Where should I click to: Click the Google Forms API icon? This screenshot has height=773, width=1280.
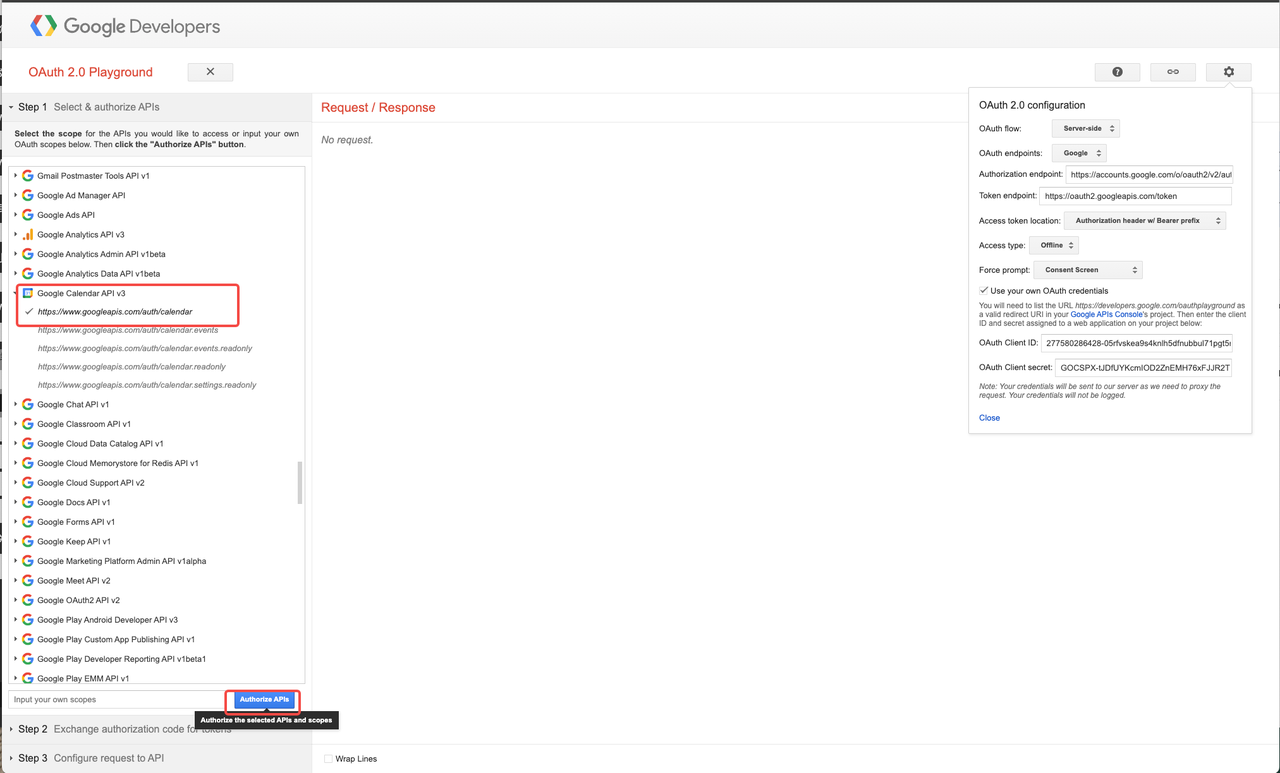tap(28, 521)
